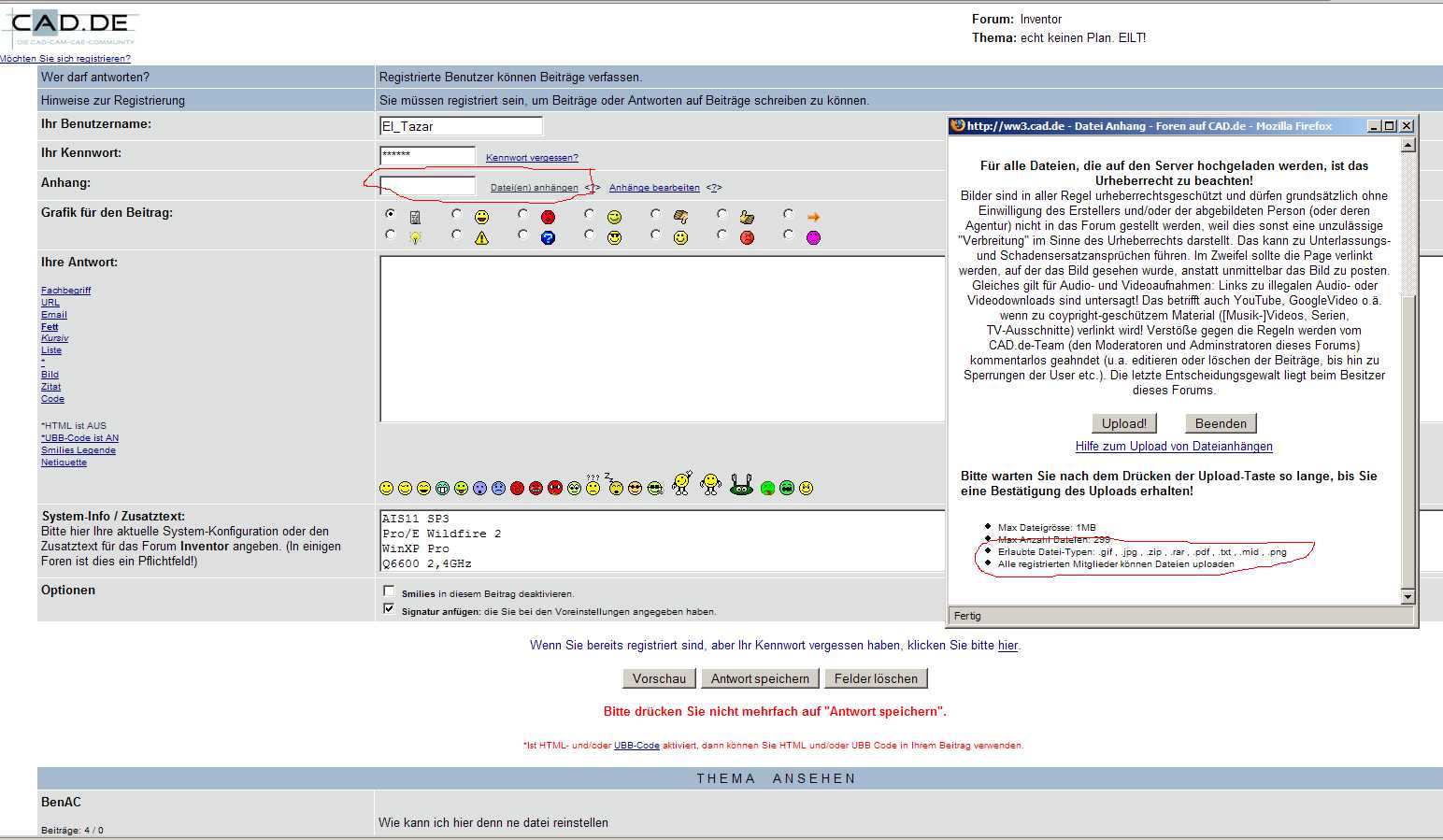
Task: Click the Anhang input field
Action: tap(428, 186)
